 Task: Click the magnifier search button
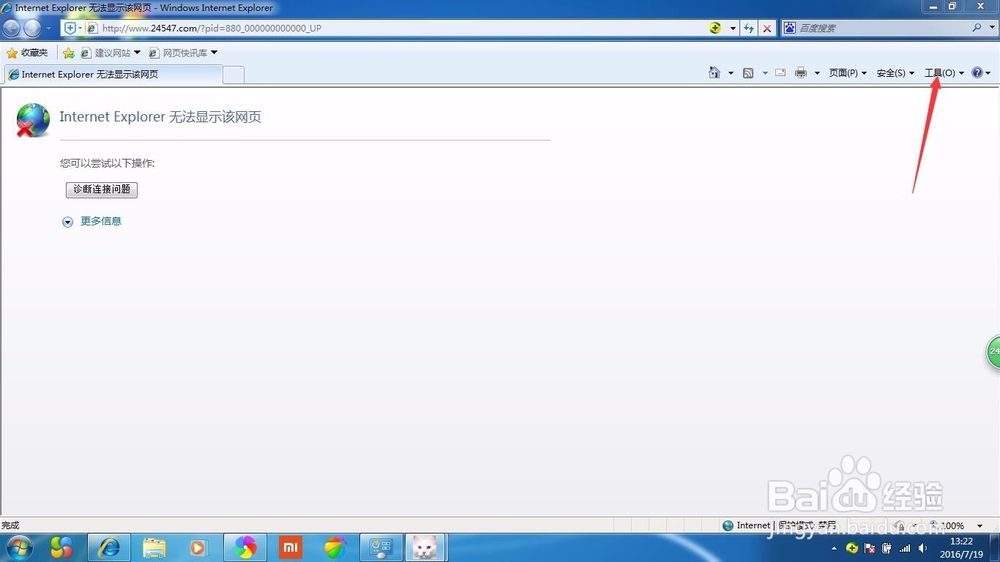(976, 27)
